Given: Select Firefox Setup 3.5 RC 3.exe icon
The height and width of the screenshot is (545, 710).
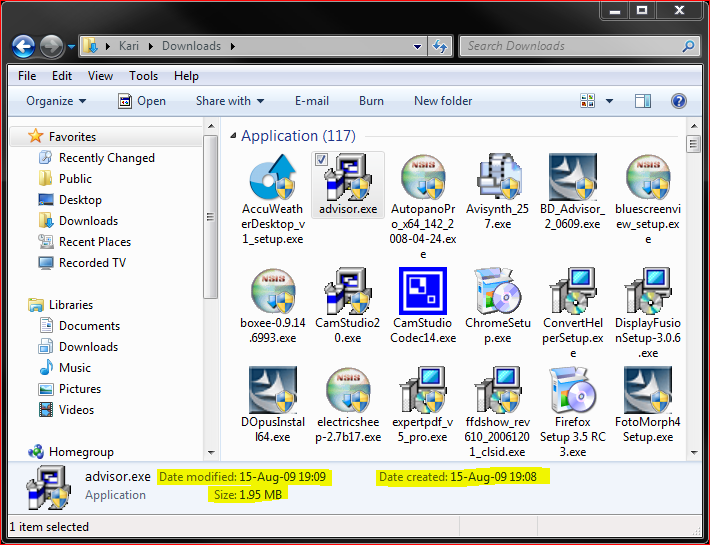Looking at the screenshot, I should tap(573, 390).
